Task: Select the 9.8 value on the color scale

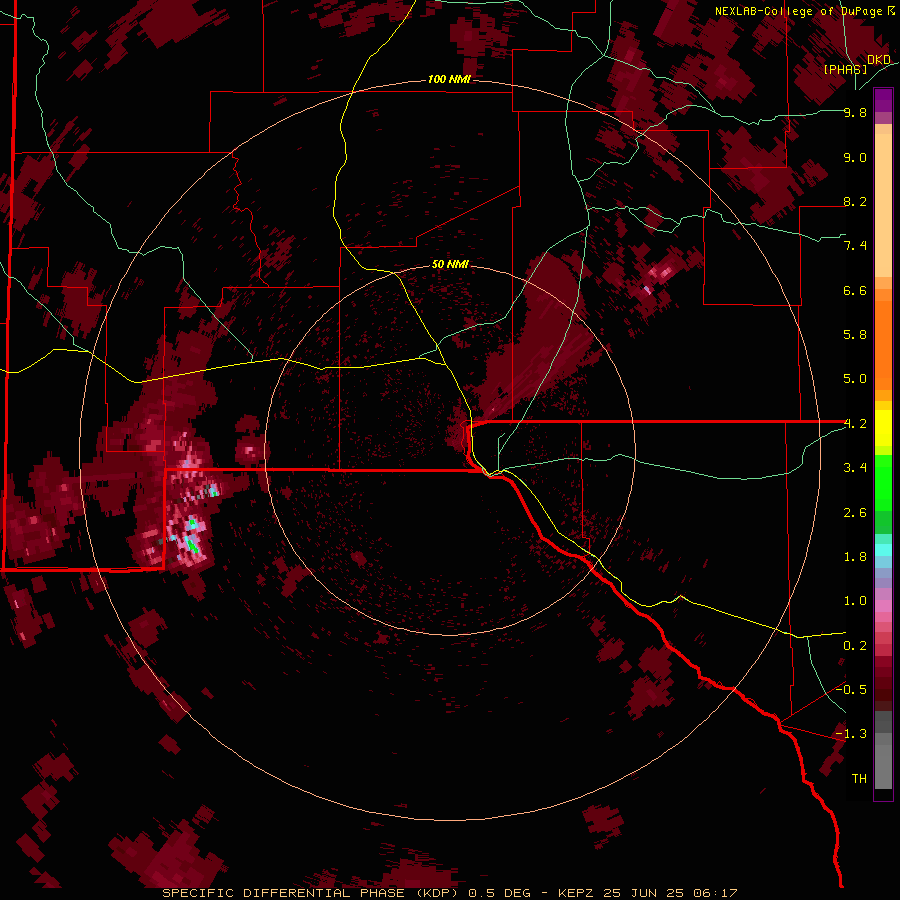Action: pos(855,112)
